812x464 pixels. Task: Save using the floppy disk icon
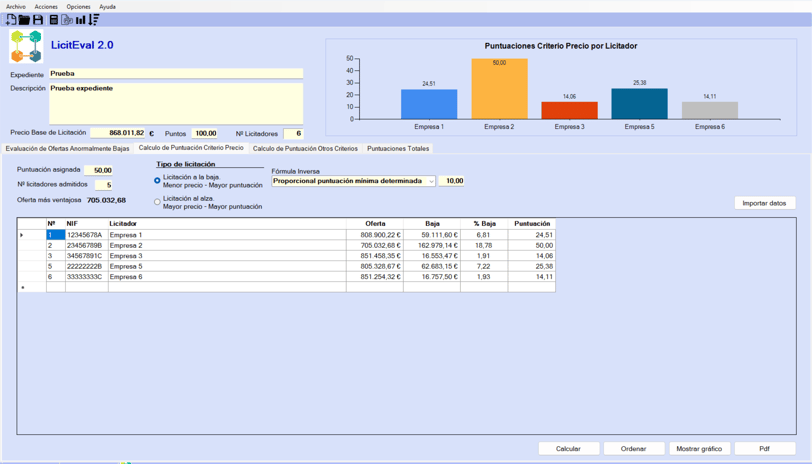pos(38,20)
